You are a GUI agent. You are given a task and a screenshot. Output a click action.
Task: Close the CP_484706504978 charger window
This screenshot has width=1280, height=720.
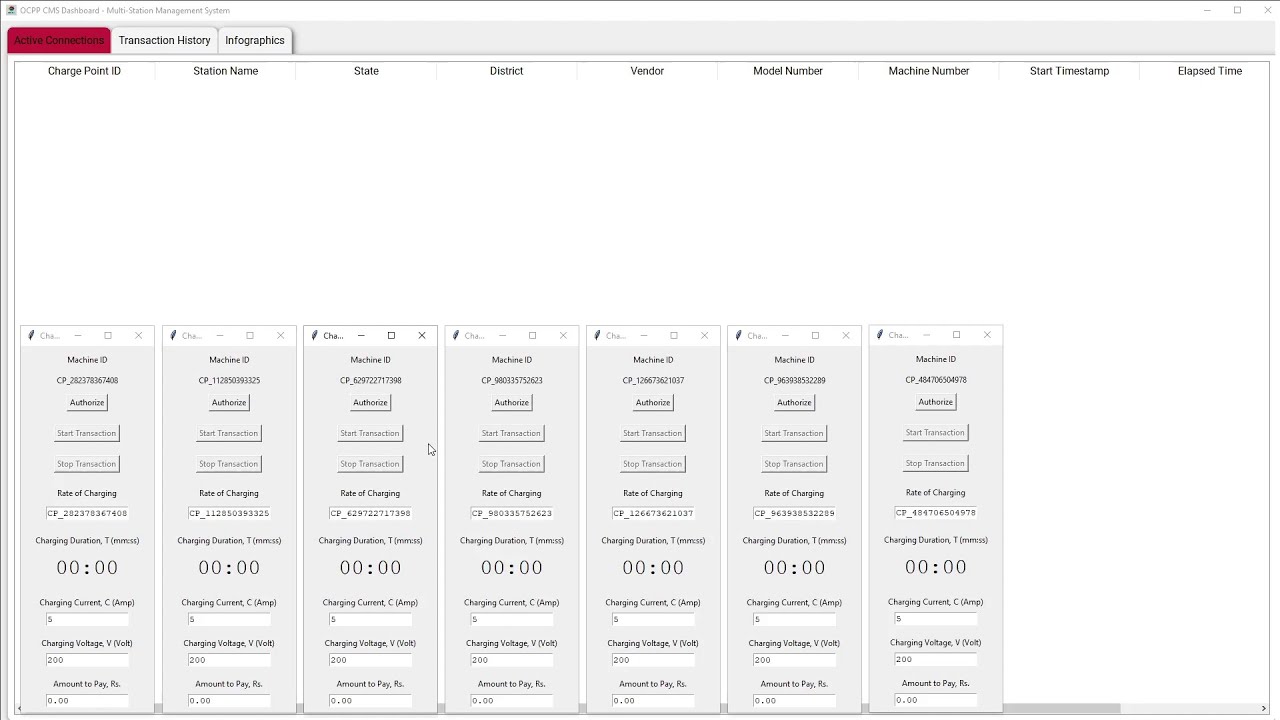987,335
